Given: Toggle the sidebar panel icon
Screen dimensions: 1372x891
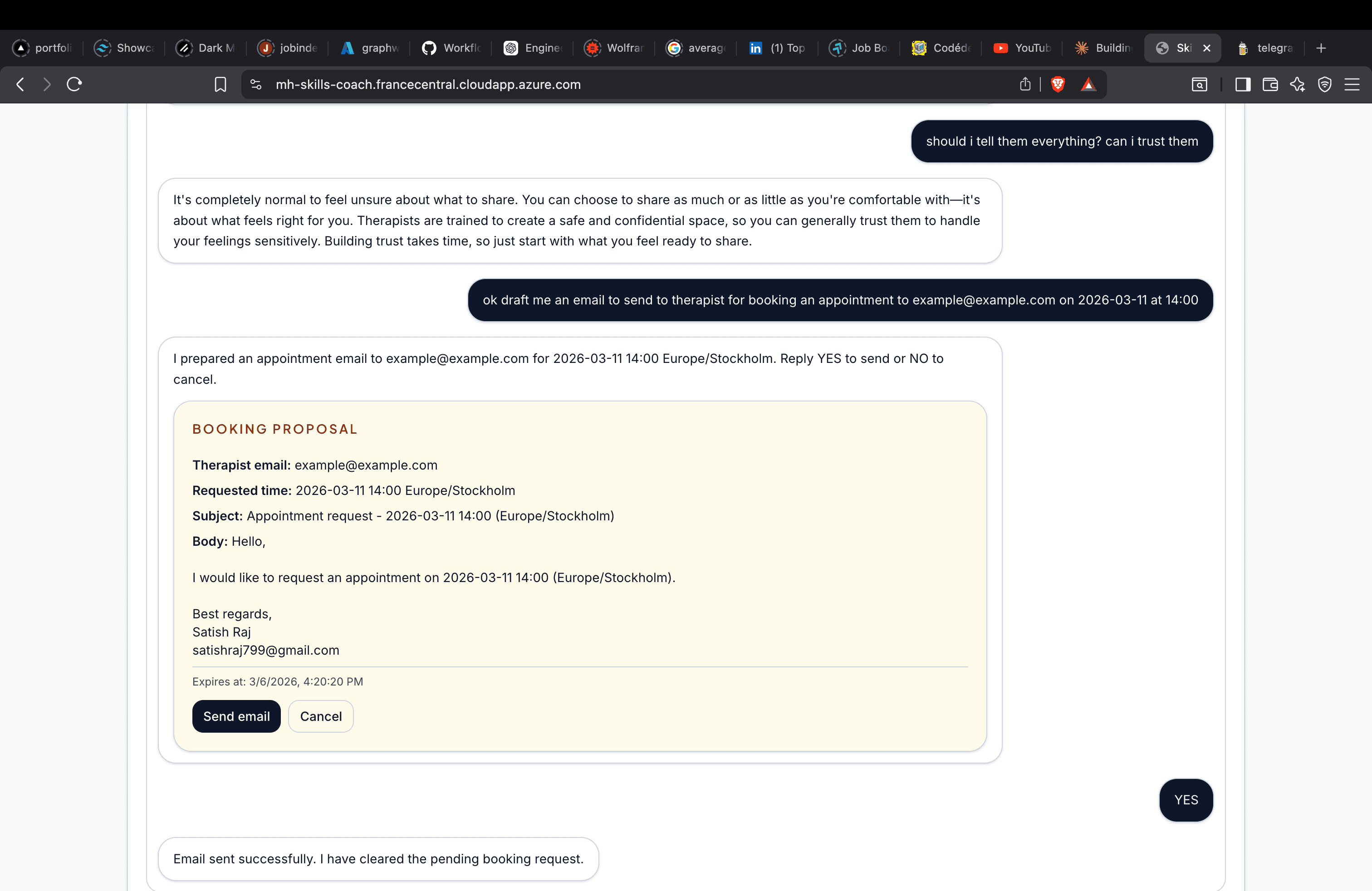Looking at the screenshot, I should 1242,84.
